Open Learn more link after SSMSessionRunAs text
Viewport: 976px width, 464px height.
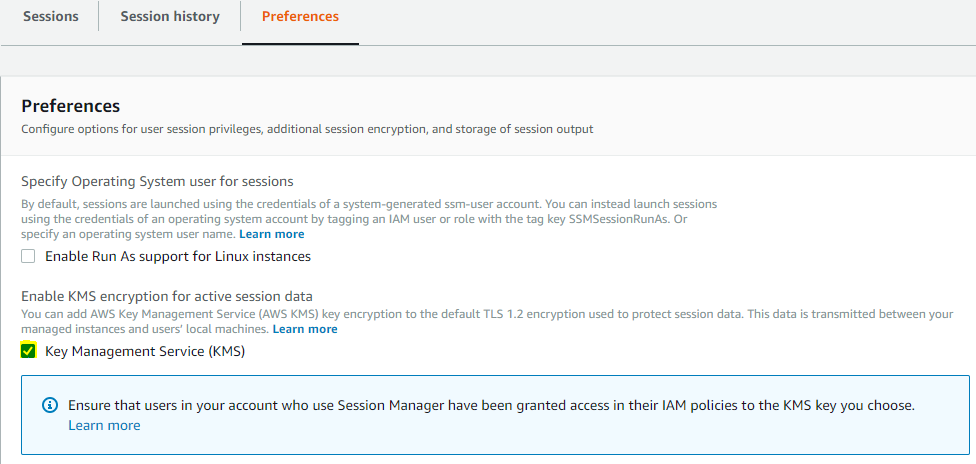271,234
